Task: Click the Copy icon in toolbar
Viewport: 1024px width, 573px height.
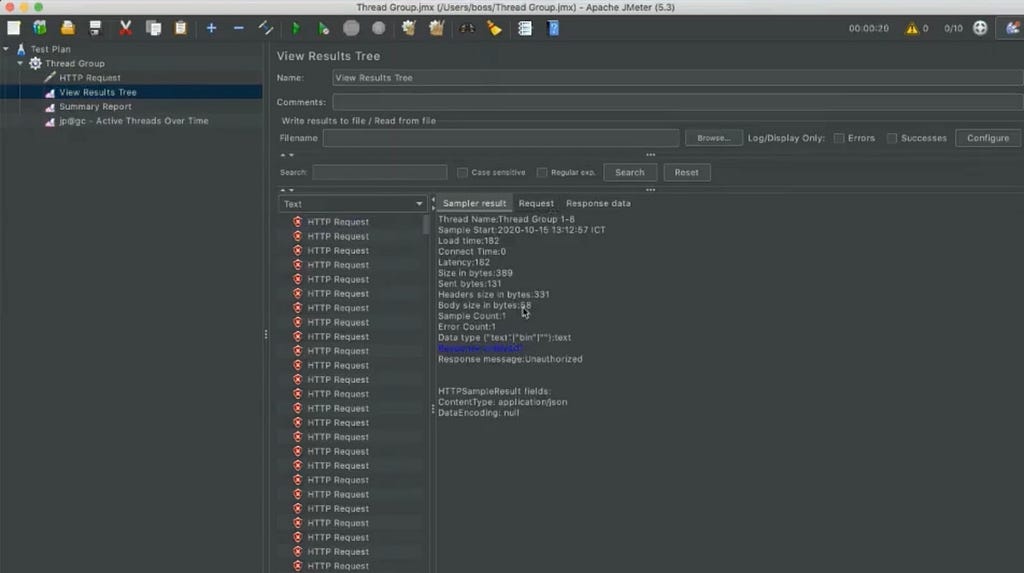Action: [x=153, y=28]
